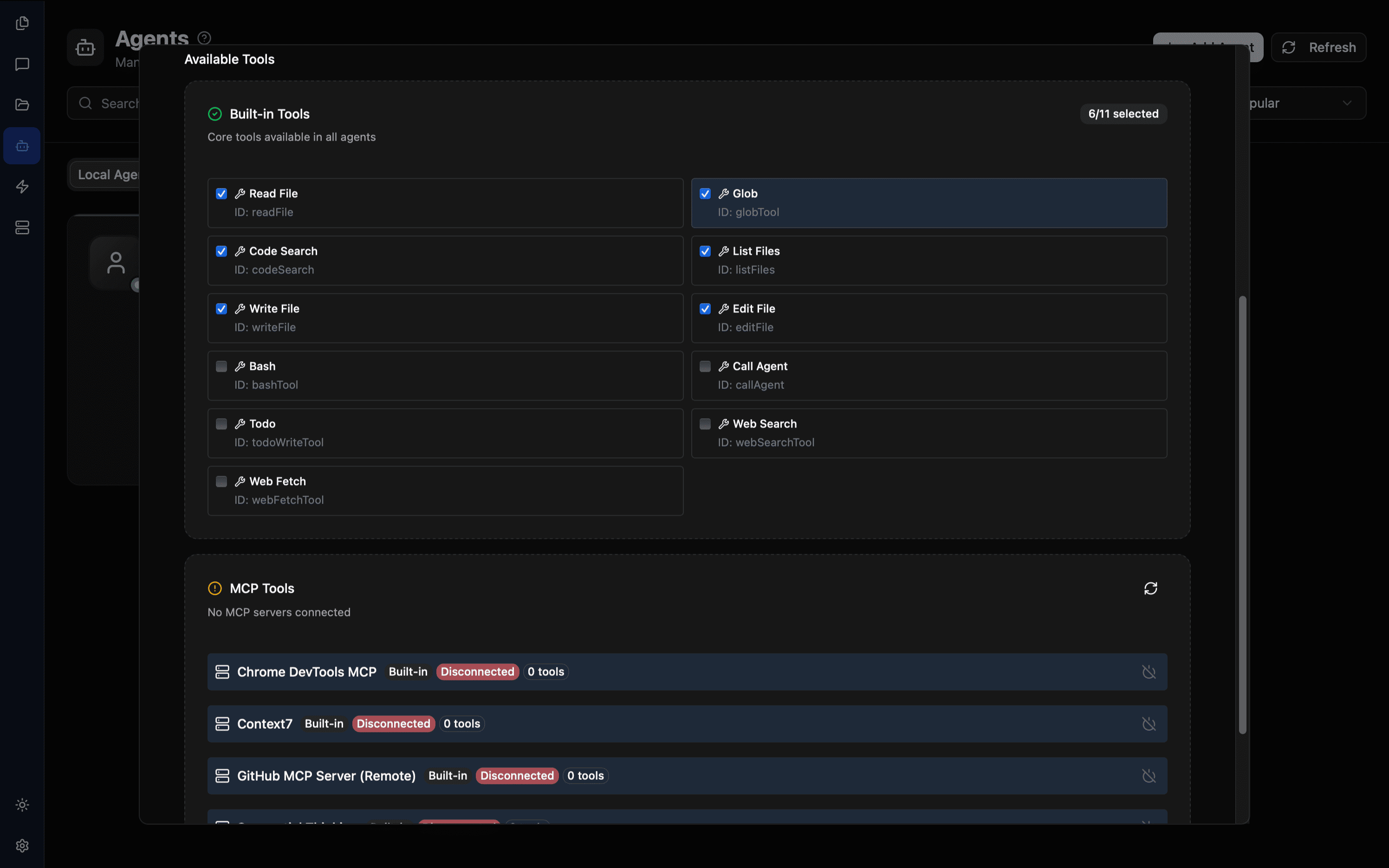Enable the Web Search checkbox
1389x868 pixels.
coord(705,424)
